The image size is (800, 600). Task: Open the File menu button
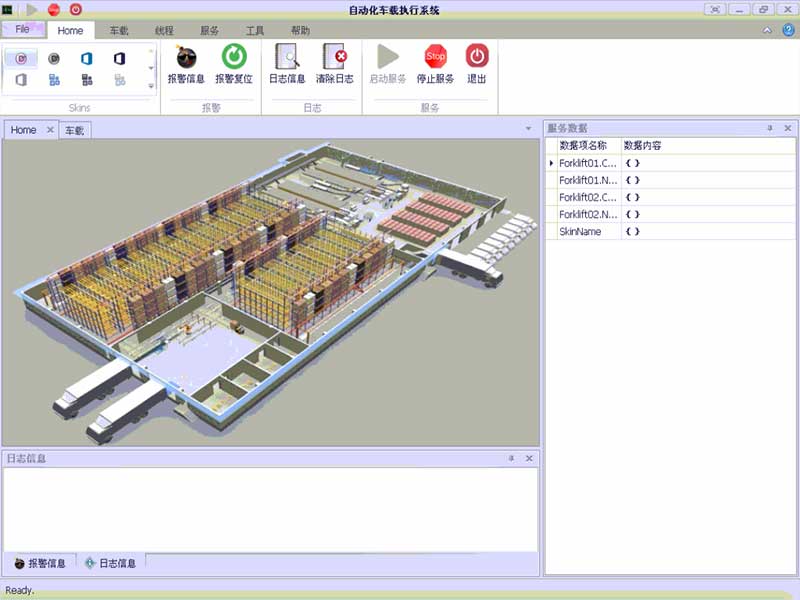click(x=22, y=30)
